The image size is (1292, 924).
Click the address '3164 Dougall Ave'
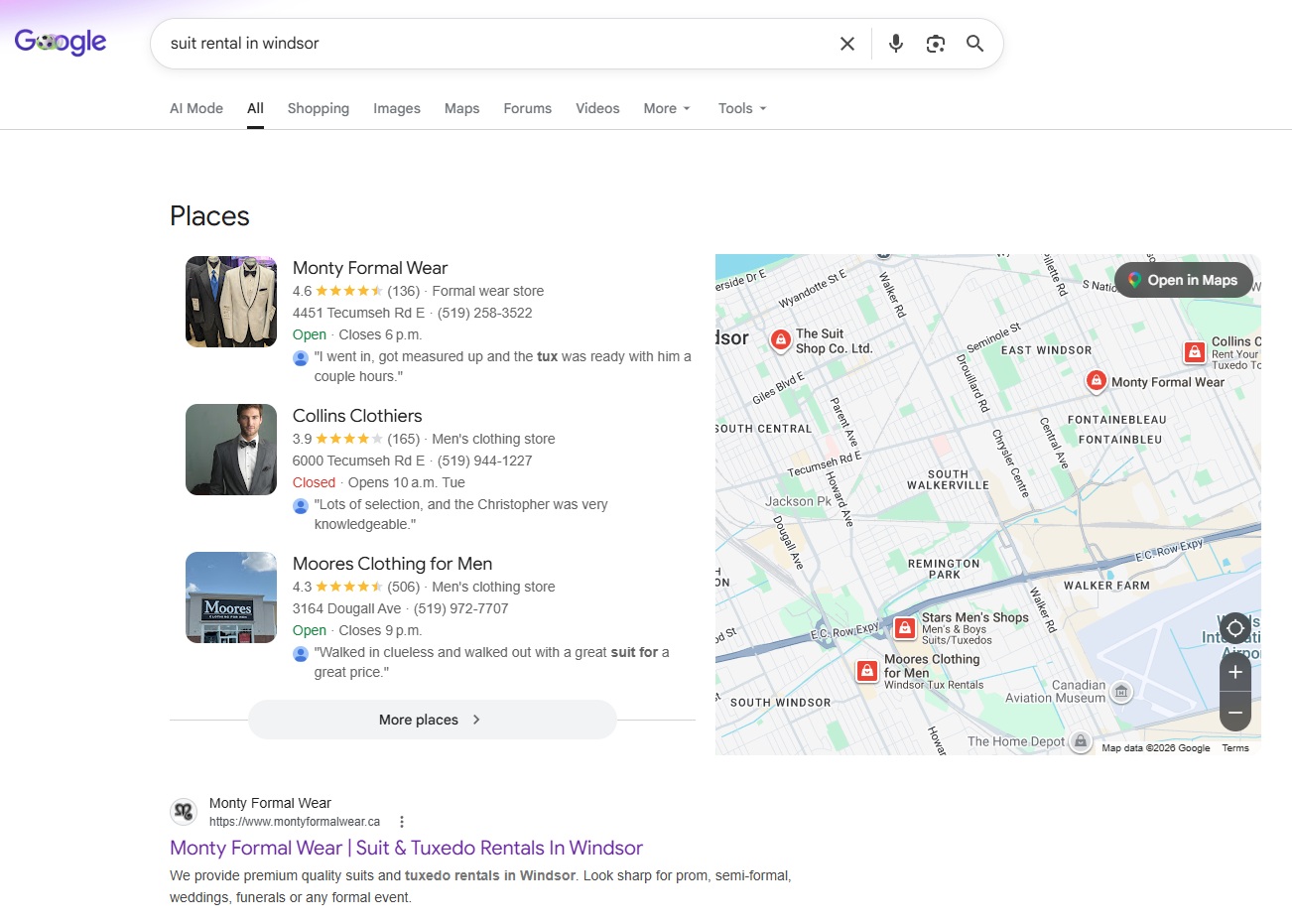346,608
